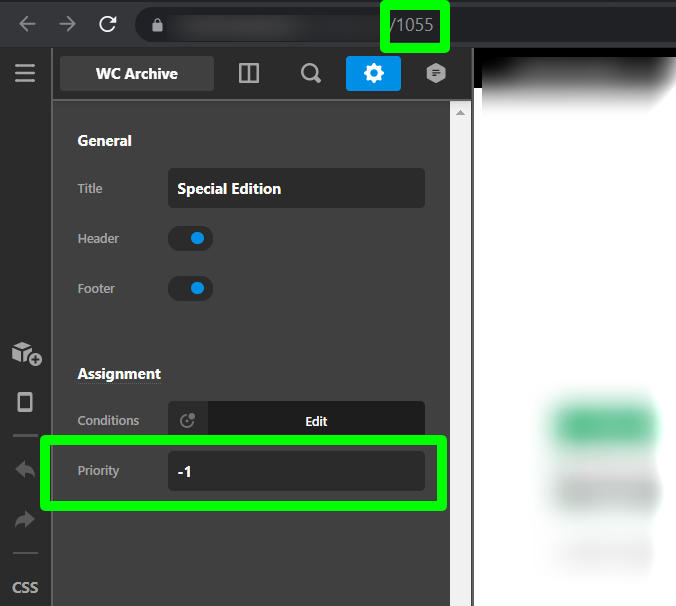Click the redo arrow in sidebar
Viewport: 676px width, 606px height.
click(25, 520)
